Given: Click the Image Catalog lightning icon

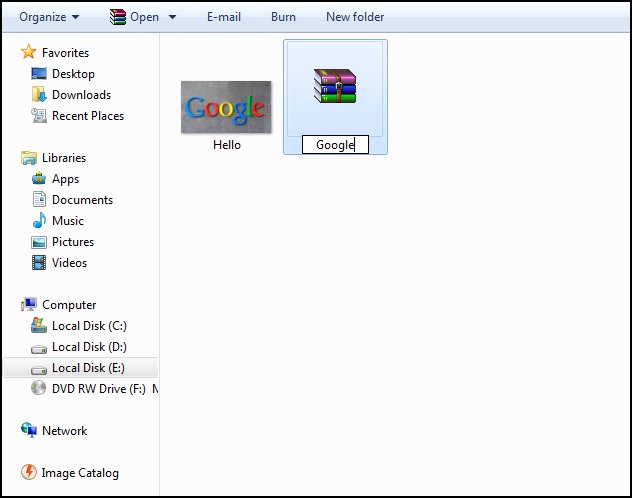Looking at the screenshot, I should tap(29, 472).
